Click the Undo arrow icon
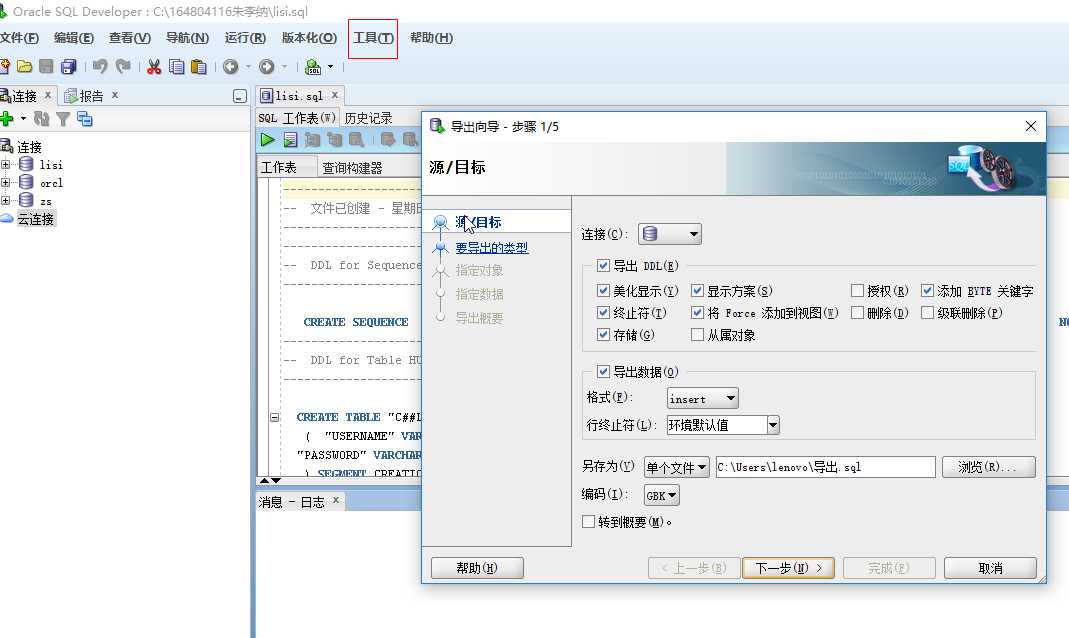Screen dimensions: 1069x638 [x=100, y=66]
